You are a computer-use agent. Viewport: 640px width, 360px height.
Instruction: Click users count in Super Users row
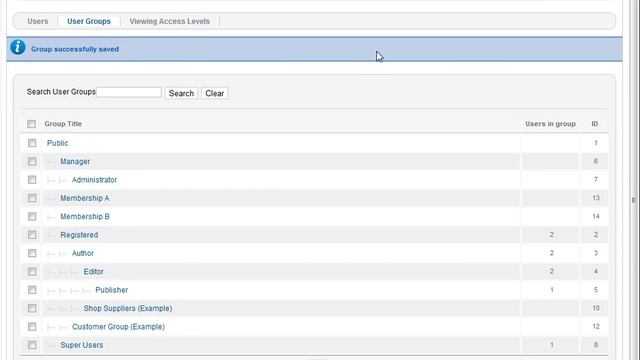(x=551, y=345)
